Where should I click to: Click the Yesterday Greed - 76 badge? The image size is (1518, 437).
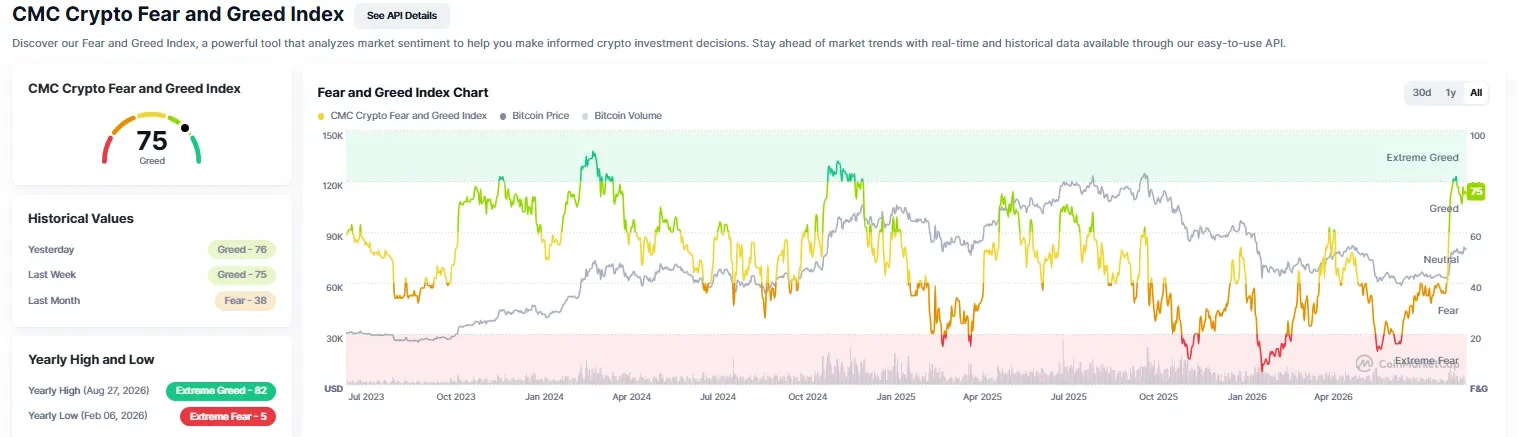[x=241, y=250]
